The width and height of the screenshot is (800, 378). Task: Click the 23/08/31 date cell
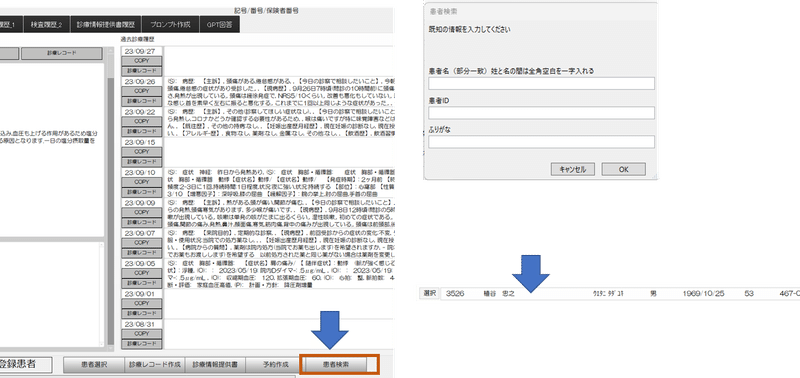click(141, 324)
